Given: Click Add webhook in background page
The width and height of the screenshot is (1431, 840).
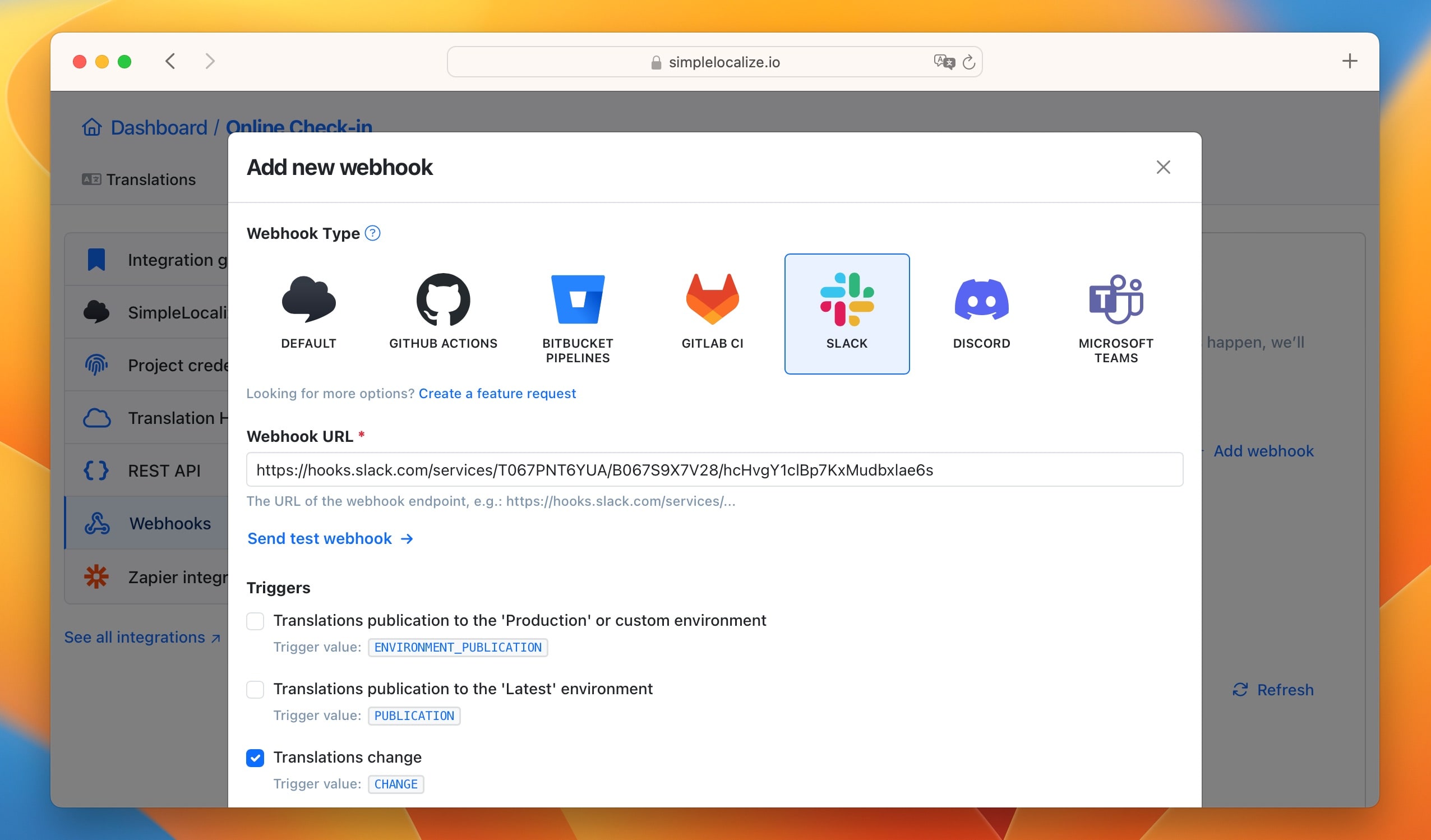Looking at the screenshot, I should (1263, 451).
